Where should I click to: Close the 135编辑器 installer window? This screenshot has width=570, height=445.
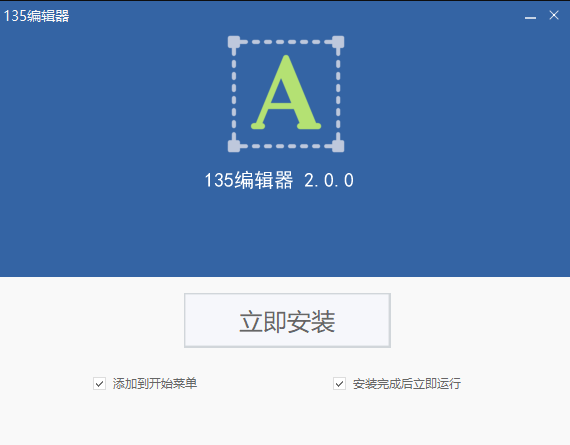pos(554,15)
